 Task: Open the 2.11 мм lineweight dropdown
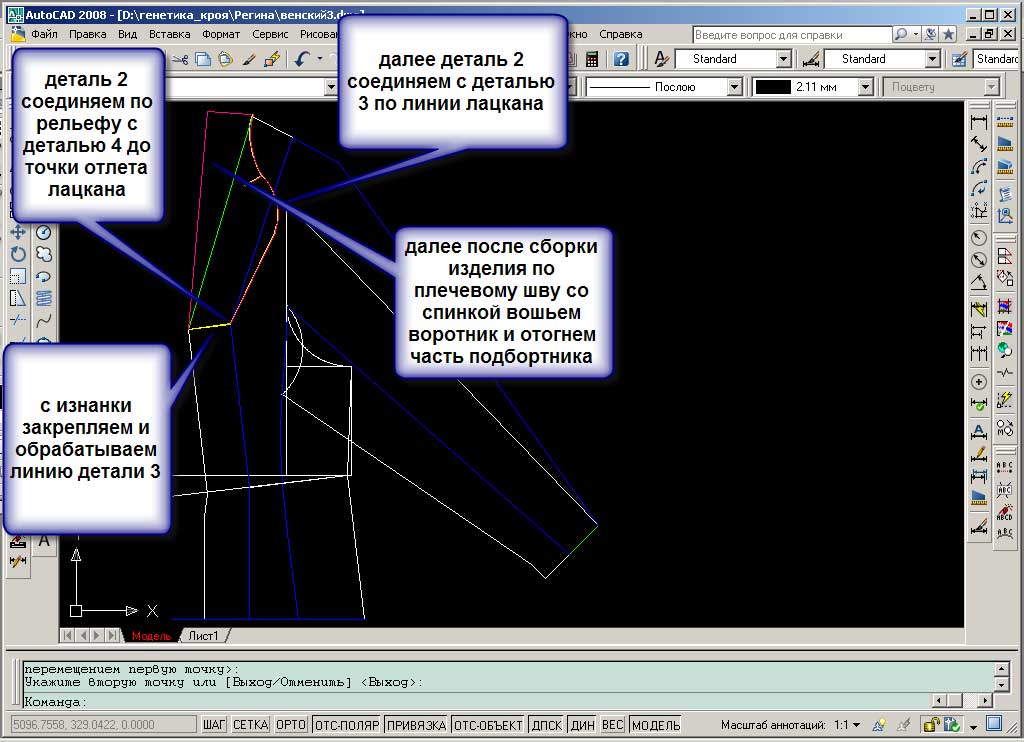click(x=865, y=87)
